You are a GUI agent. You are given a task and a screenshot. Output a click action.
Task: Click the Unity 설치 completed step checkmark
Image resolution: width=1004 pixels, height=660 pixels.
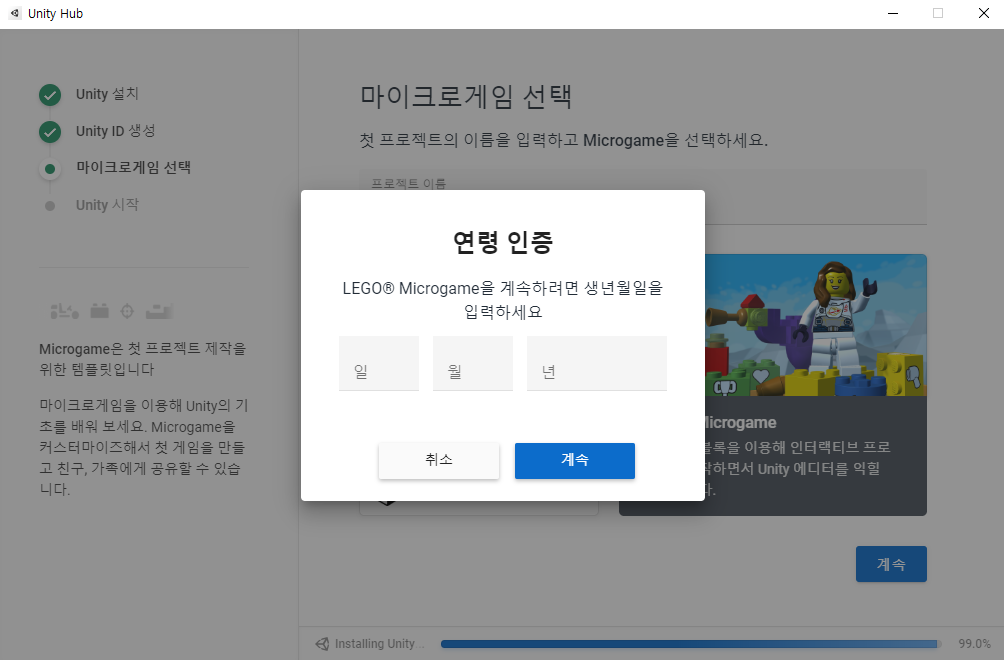(50, 95)
